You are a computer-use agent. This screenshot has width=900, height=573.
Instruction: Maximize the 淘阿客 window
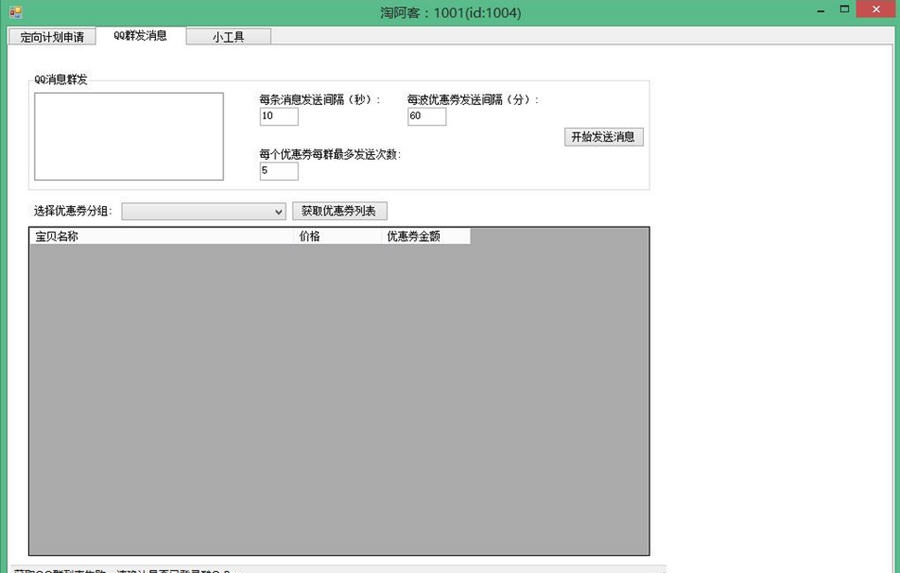(844, 9)
